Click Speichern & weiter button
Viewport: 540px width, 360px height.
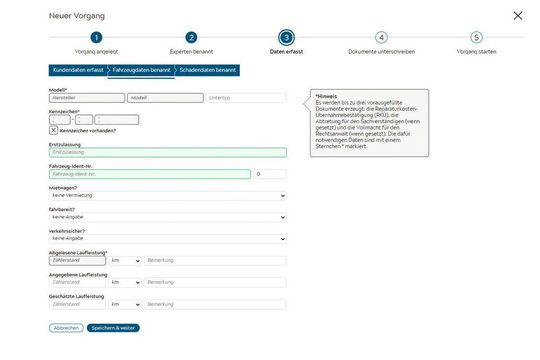click(113, 328)
